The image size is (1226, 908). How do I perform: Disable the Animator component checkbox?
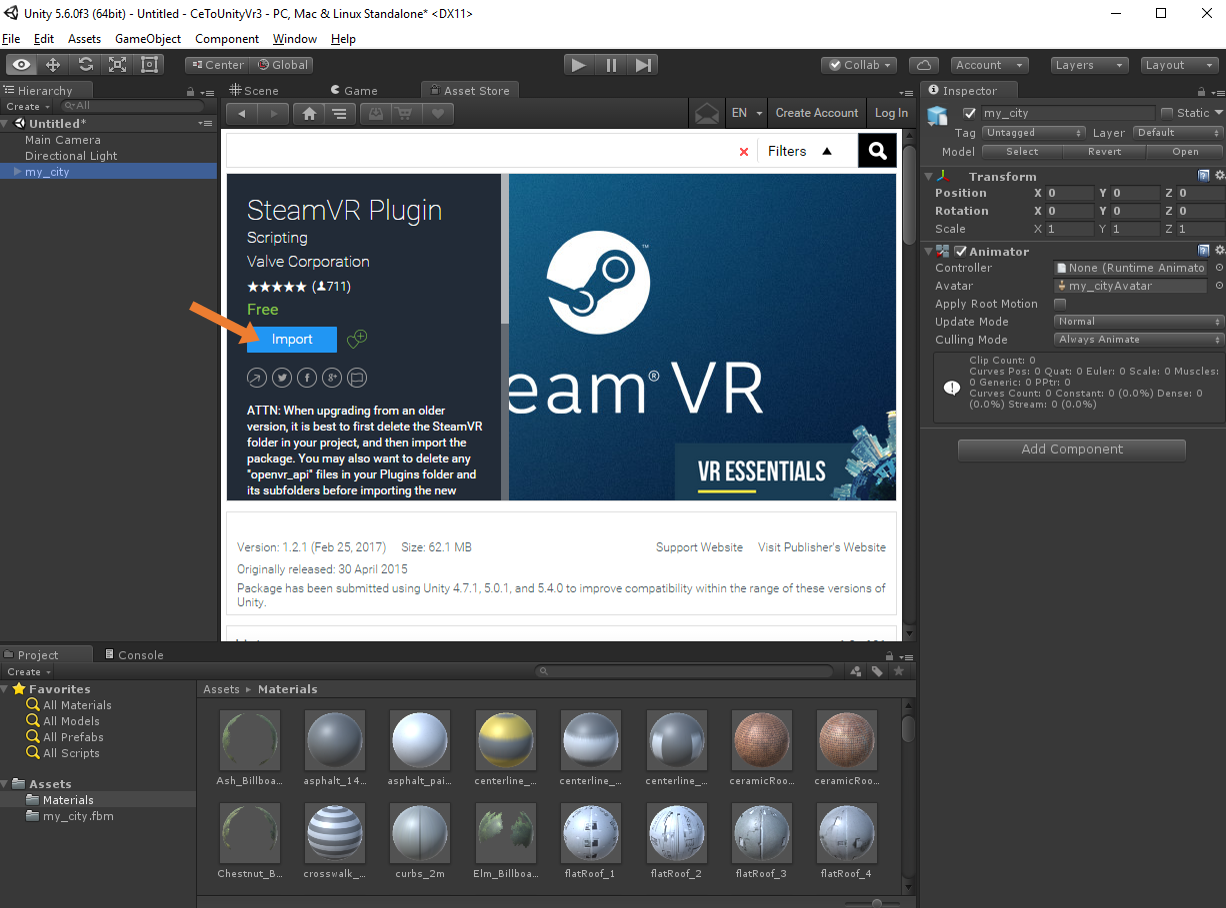click(960, 251)
